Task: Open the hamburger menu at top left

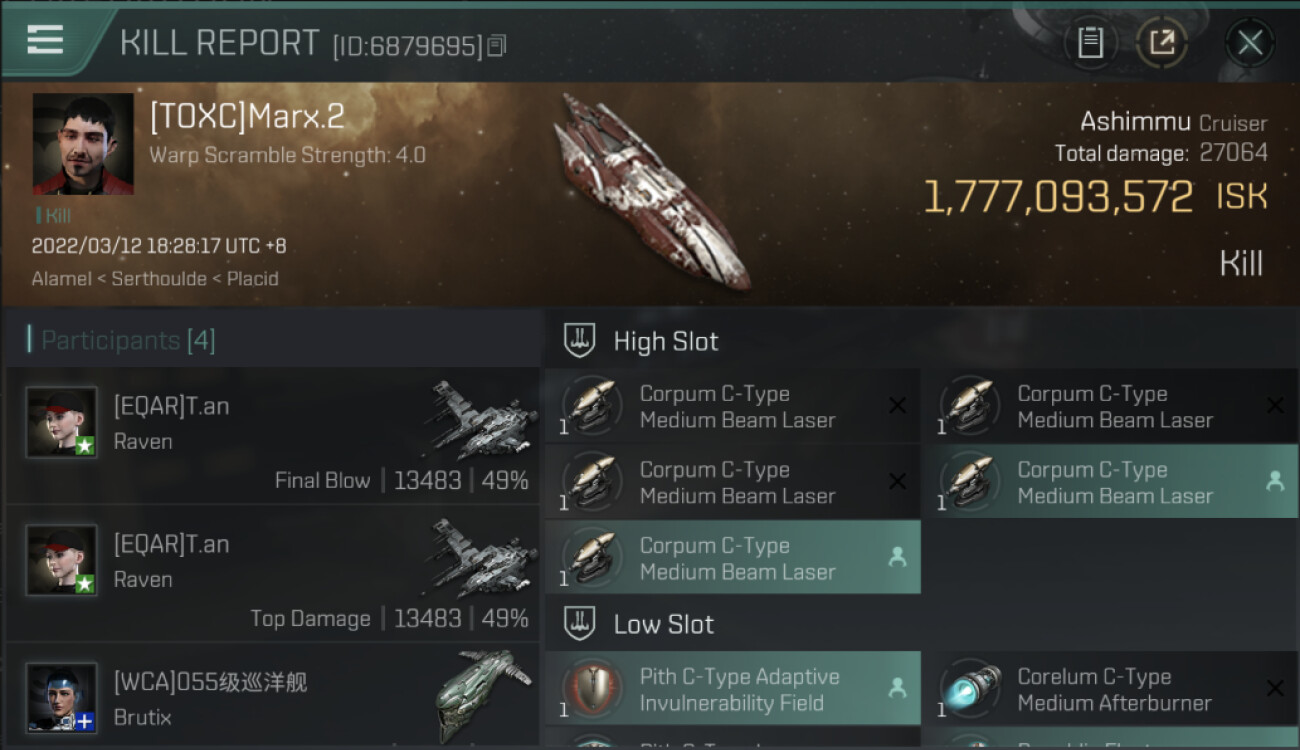Action: click(x=44, y=40)
